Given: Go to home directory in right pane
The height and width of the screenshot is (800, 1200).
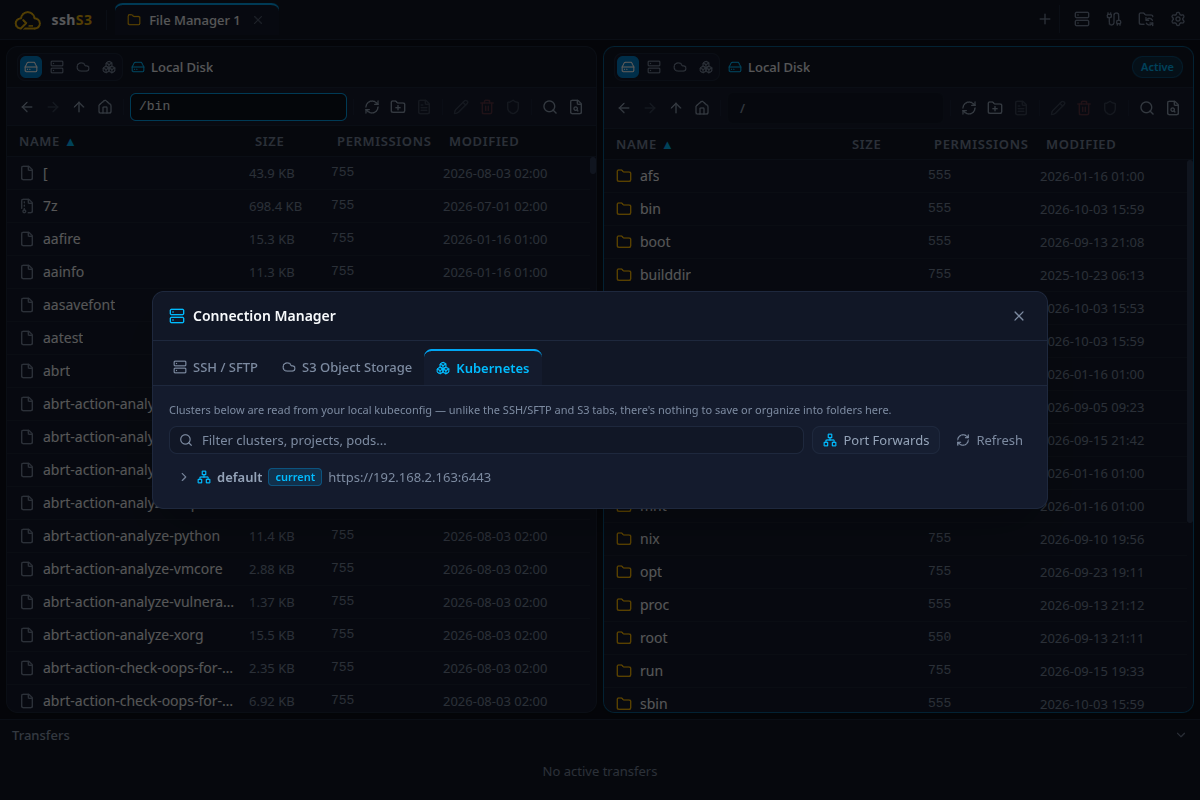Looking at the screenshot, I should click(702, 108).
